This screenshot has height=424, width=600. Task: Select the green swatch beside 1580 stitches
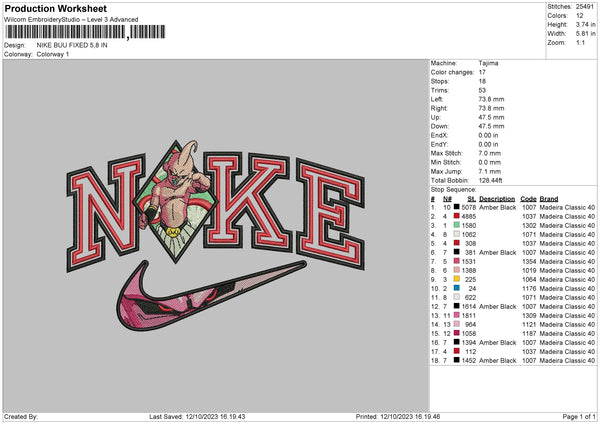click(457, 225)
